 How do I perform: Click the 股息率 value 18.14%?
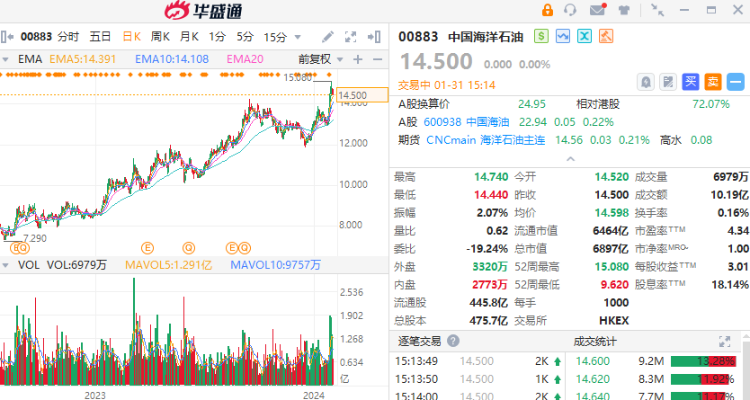tap(729, 285)
